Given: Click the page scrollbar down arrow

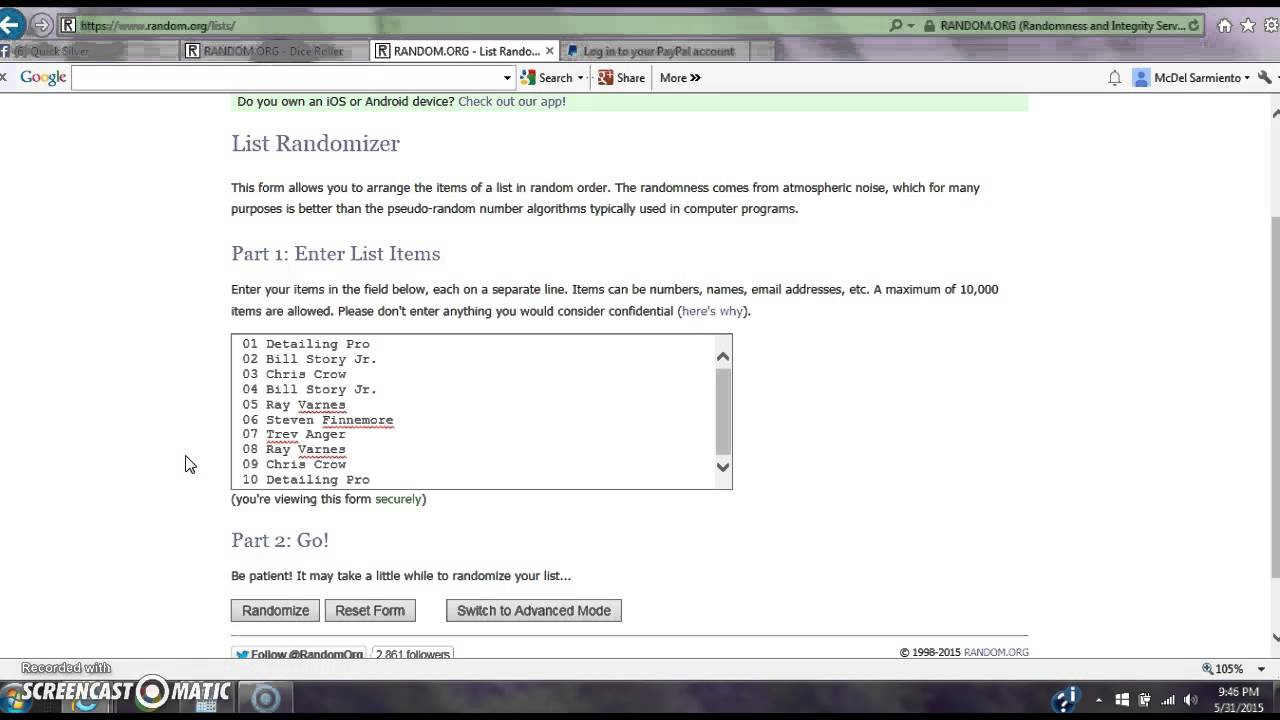Looking at the screenshot, I should (x=1275, y=637).
